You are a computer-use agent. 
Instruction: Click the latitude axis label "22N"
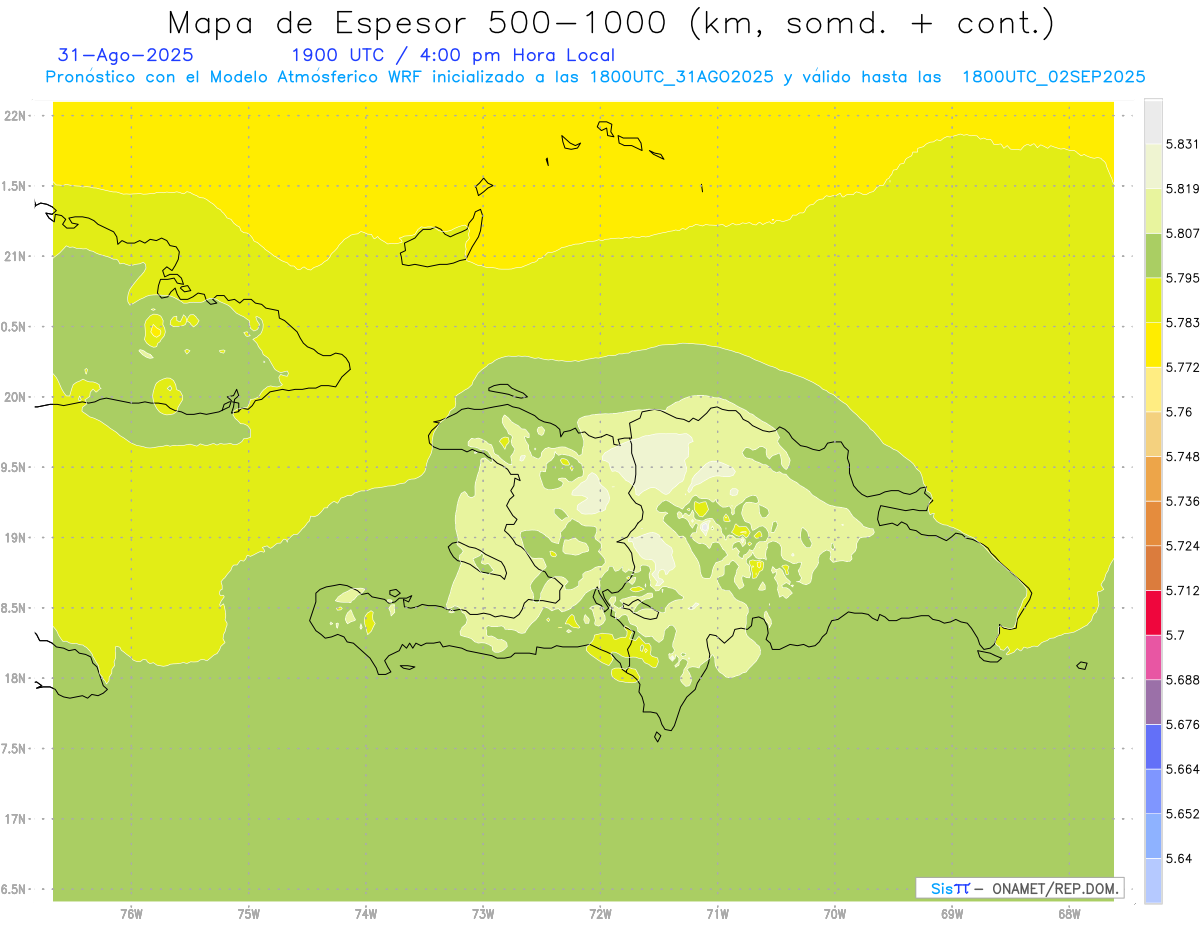(14, 115)
